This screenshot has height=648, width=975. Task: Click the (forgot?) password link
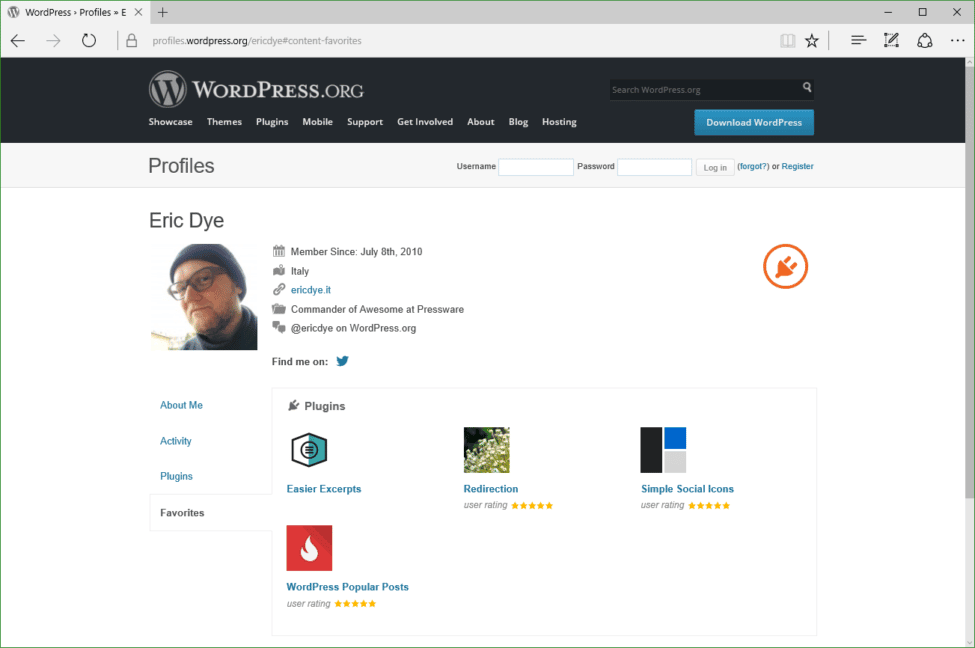click(x=753, y=166)
